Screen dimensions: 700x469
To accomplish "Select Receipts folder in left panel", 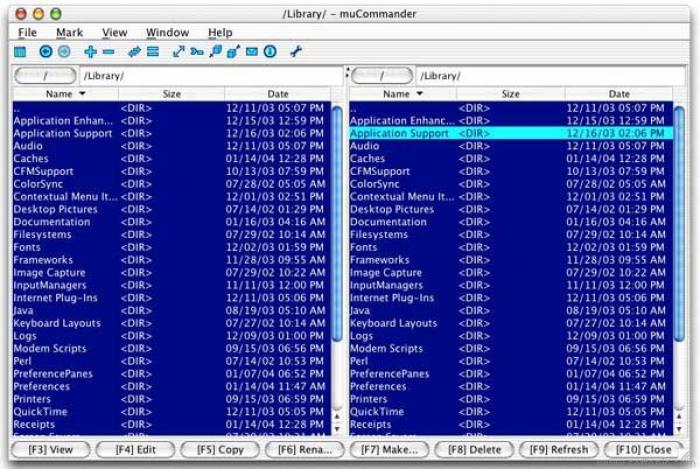I will click(x=172, y=424).
